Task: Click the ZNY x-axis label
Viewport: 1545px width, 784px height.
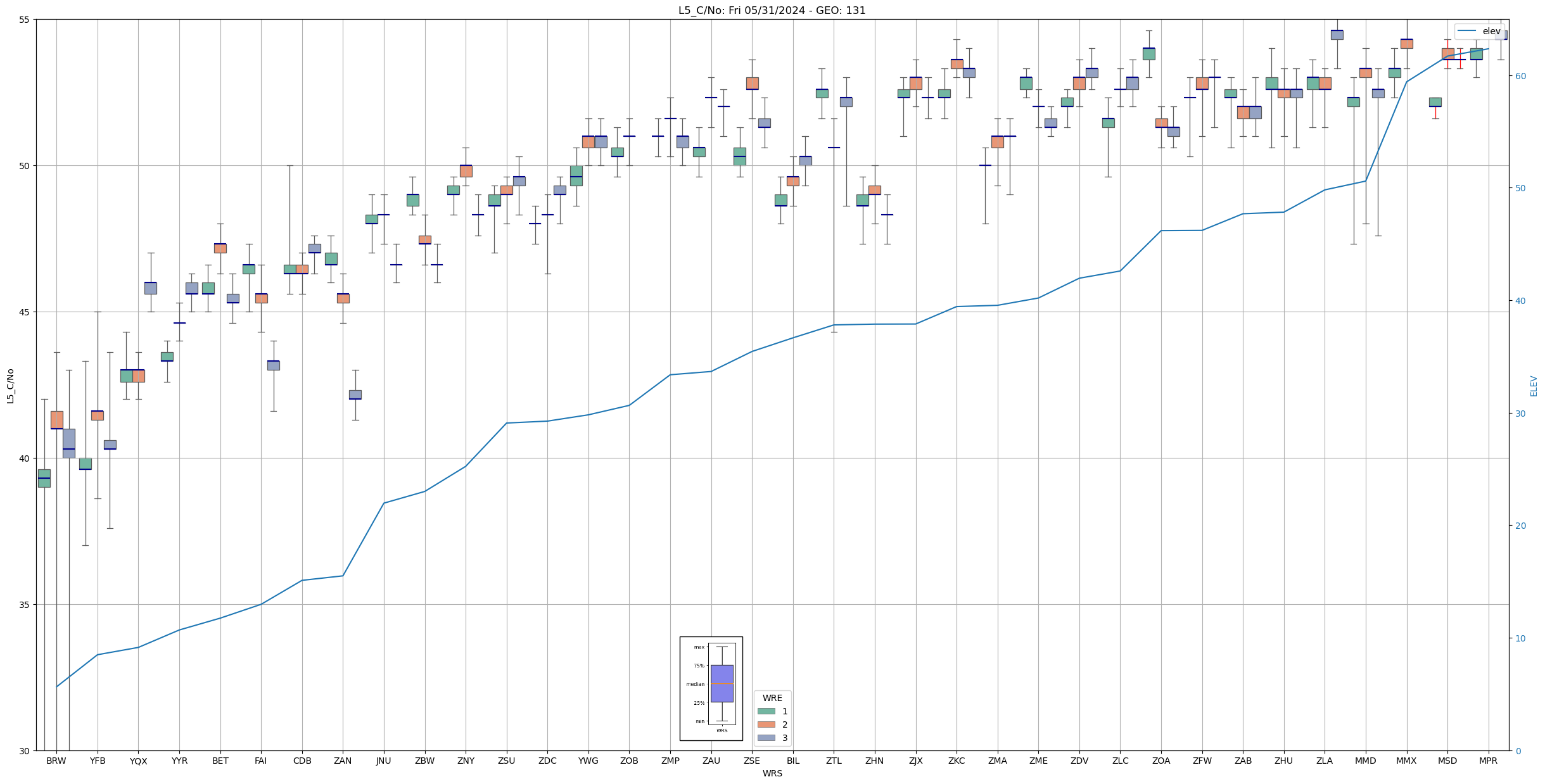Action: 466,761
